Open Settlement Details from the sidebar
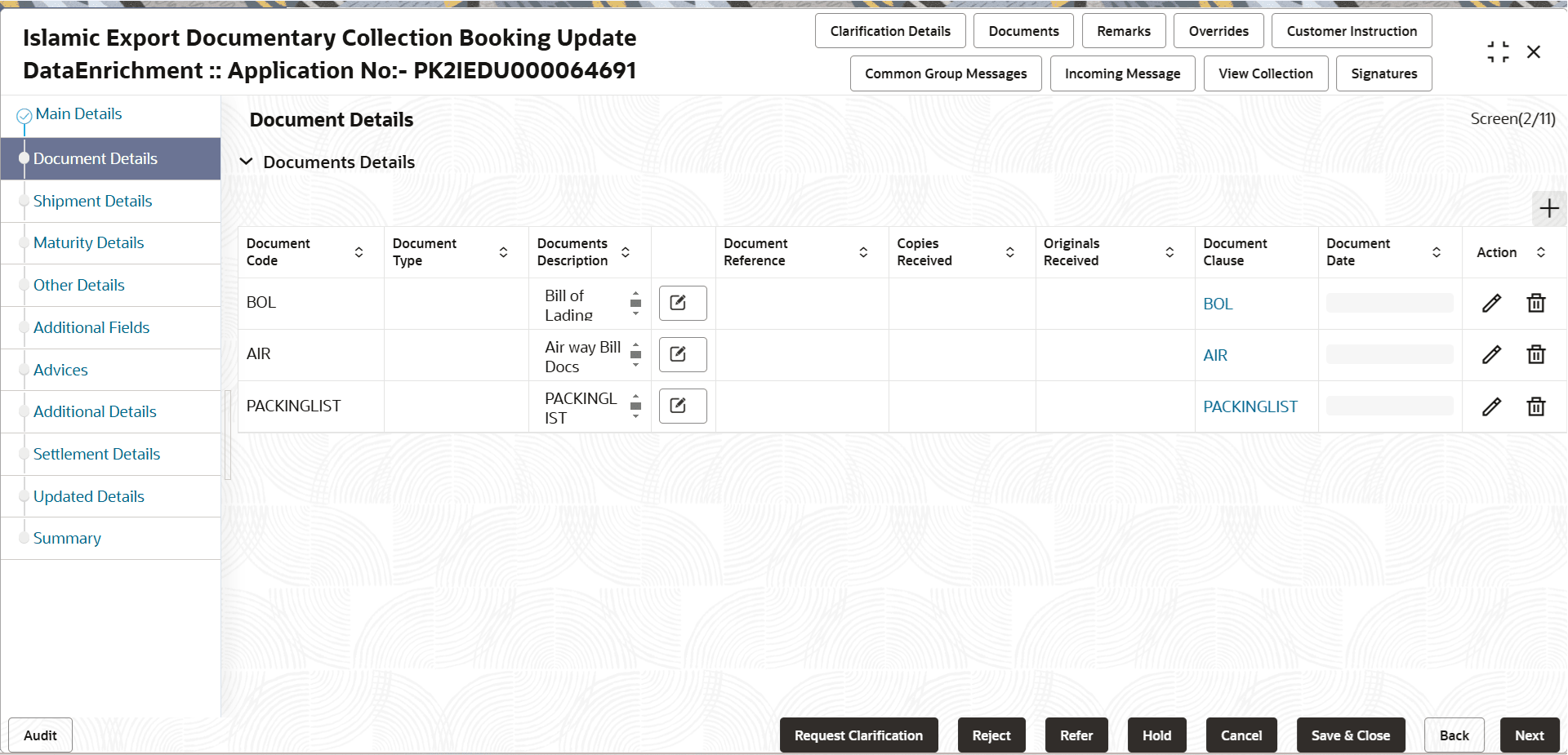The width and height of the screenshot is (1568, 755). [96, 454]
